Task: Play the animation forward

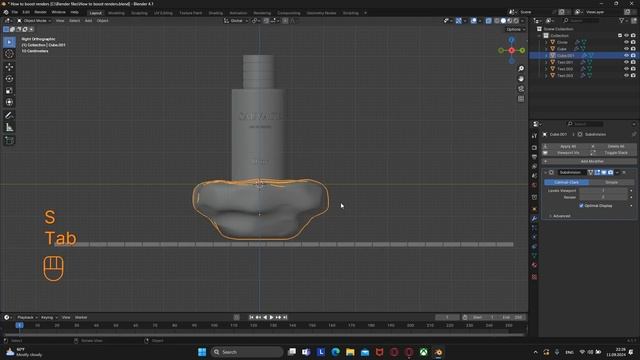Action: (271, 317)
